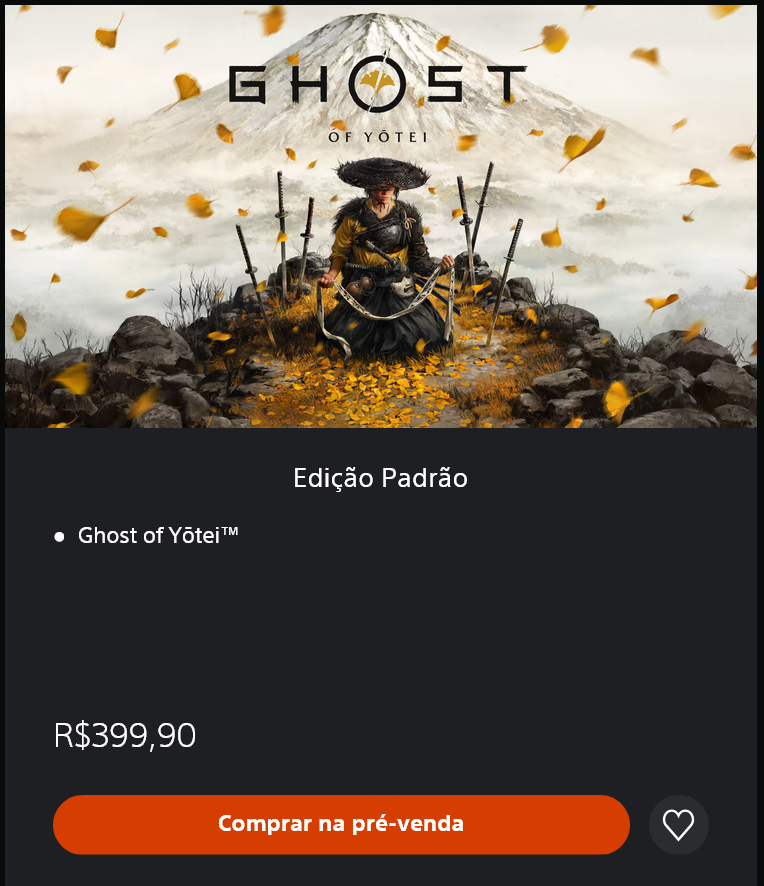
Task: Click the leaning katana left of the warrior
Action: point(255,284)
